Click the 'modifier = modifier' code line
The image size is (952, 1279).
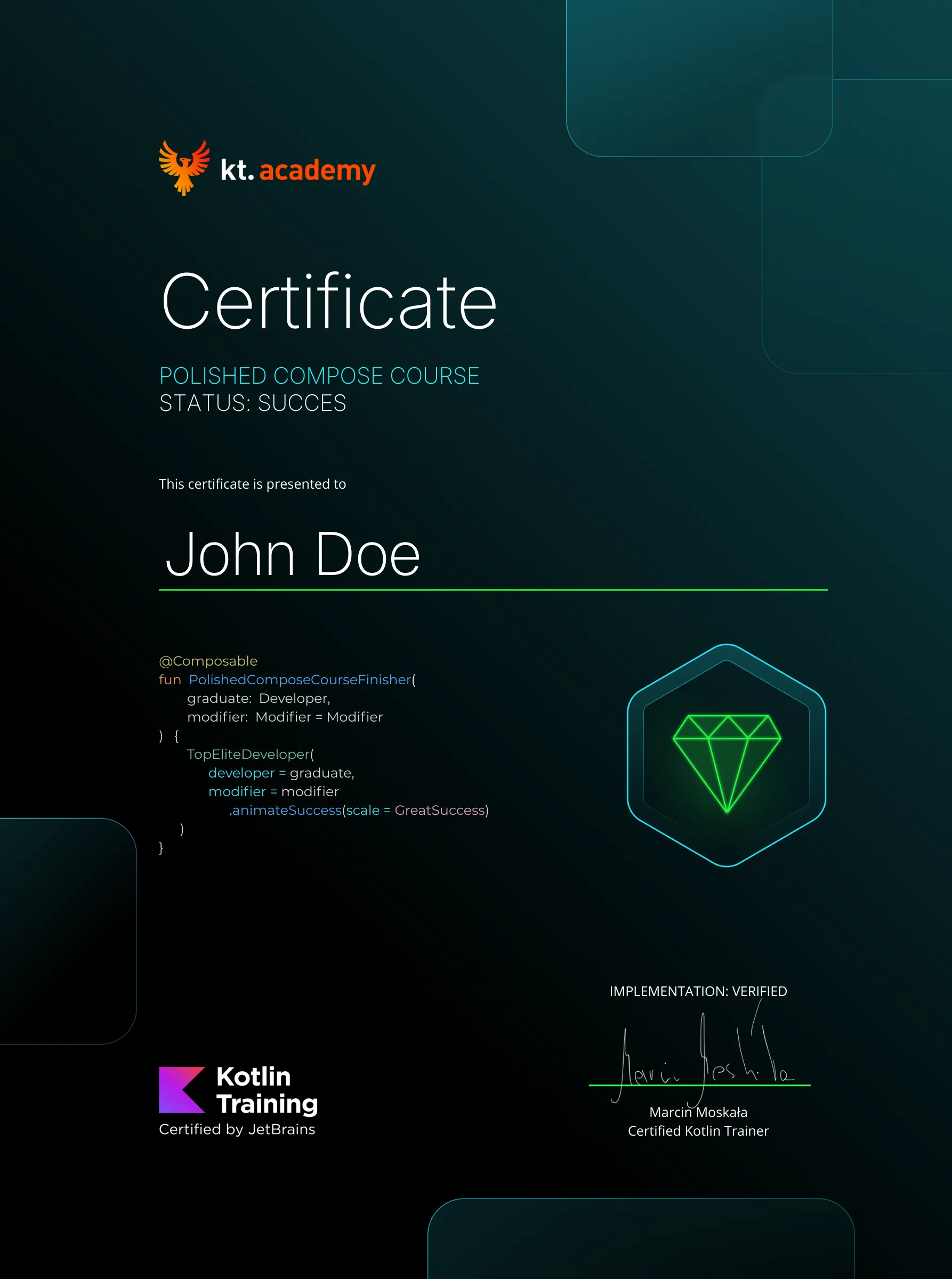pos(273,791)
